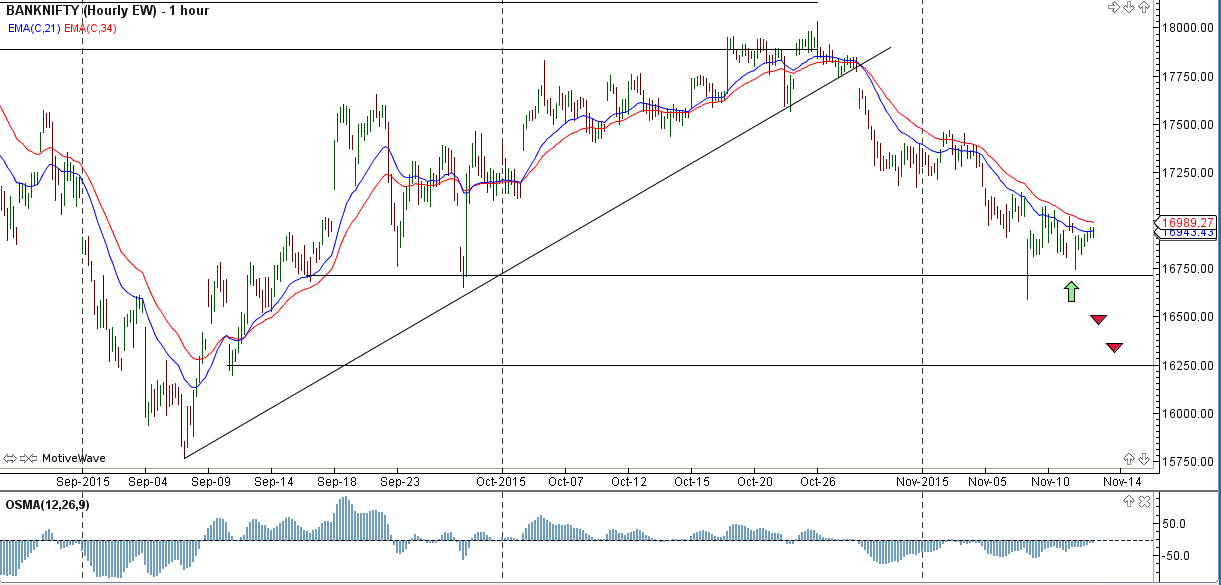The height and width of the screenshot is (585, 1221).
Task: Close the OSMA indicator panel
Action: 1145,500
